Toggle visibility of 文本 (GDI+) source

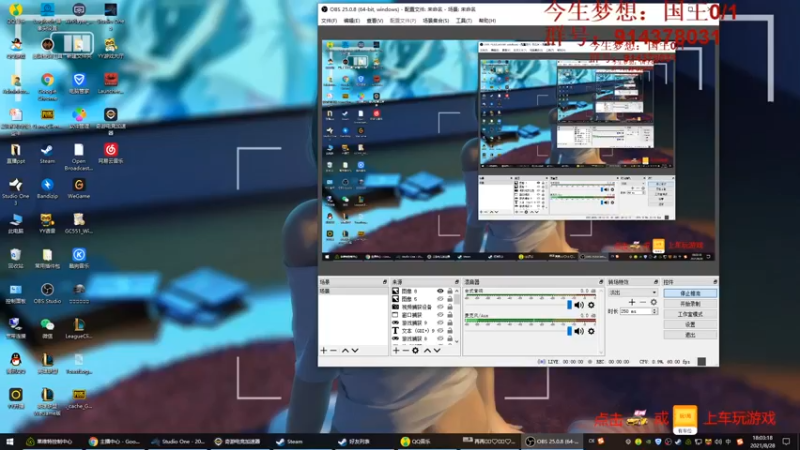click(x=440, y=331)
